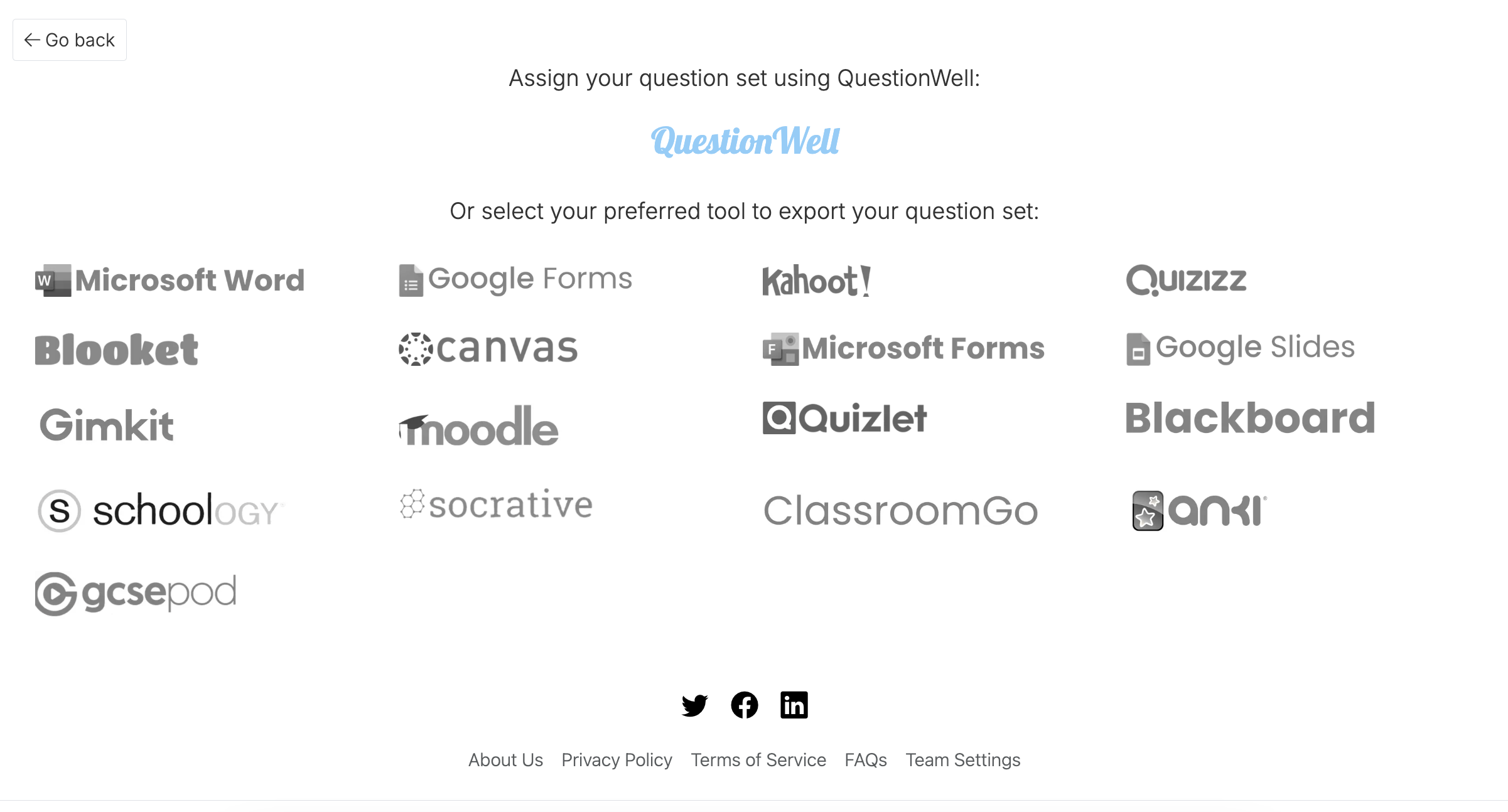Screen dimensions: 1508x812
Task: Export to Blackboard
Action: (x=1250, y=419)
